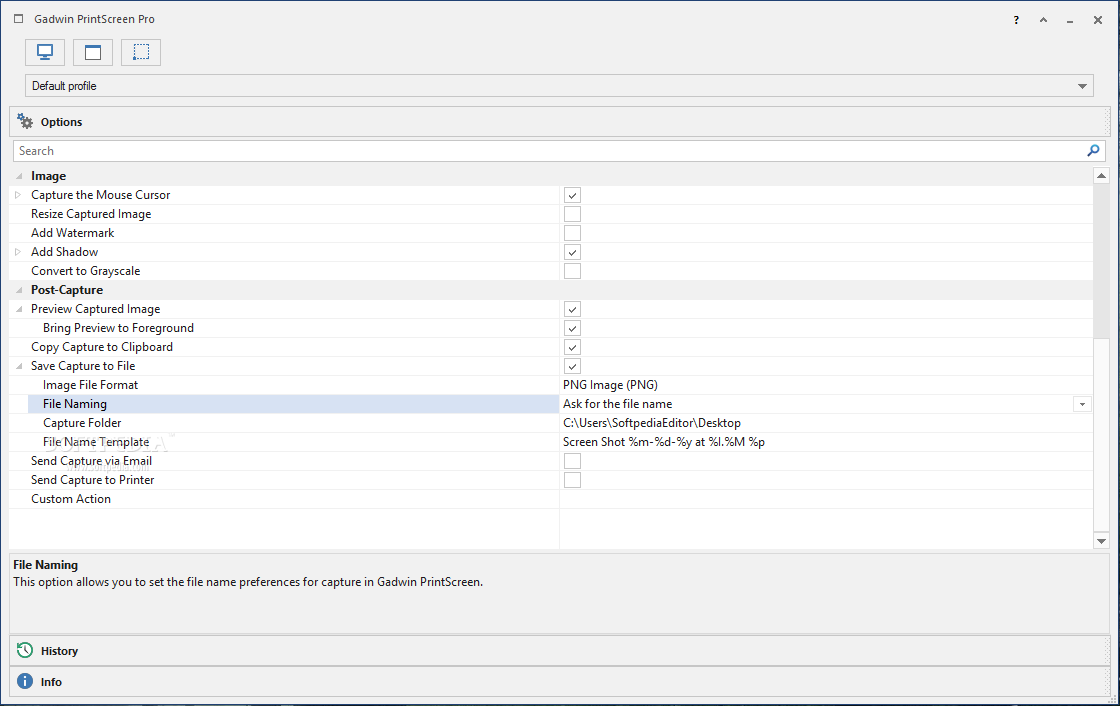The image size is (1120, 706).
Task: Enable Send Capture to Printer checkbox
Action: pos(572,480)
